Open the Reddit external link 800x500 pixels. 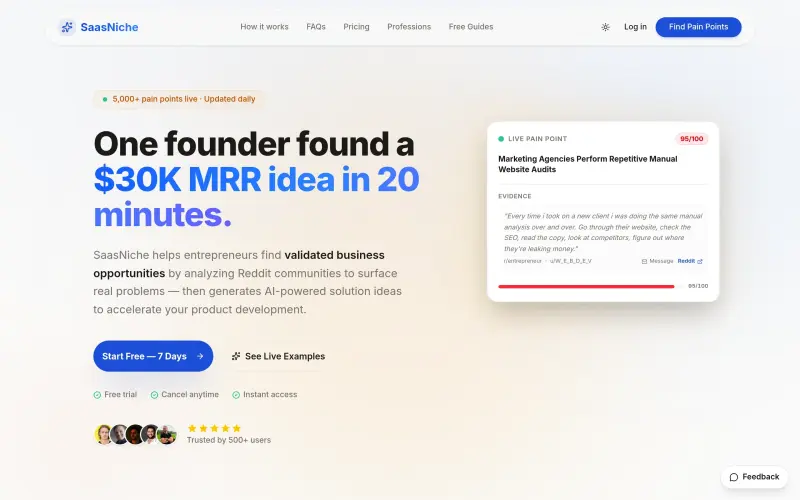click(690, 261)
